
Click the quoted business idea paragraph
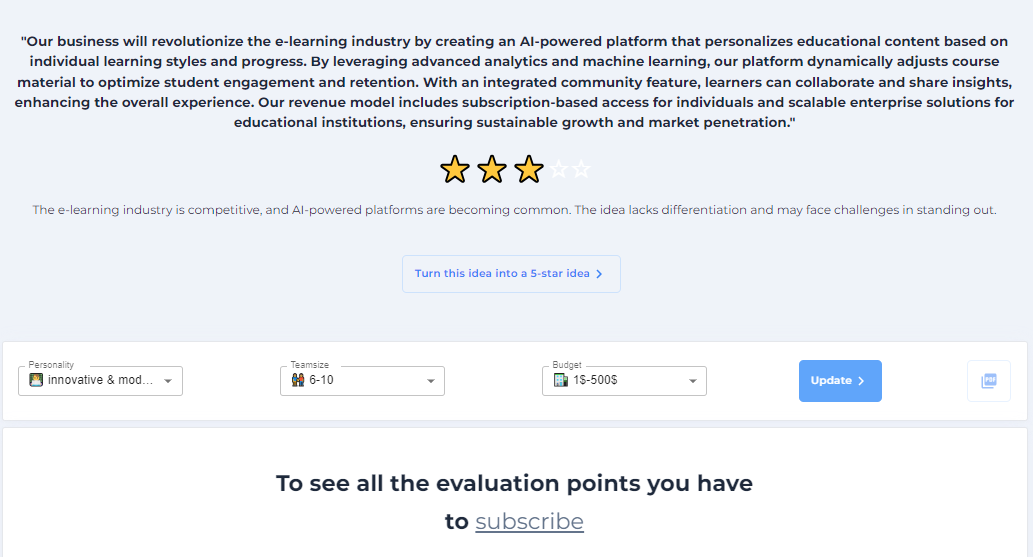click(x=515, y=81)
